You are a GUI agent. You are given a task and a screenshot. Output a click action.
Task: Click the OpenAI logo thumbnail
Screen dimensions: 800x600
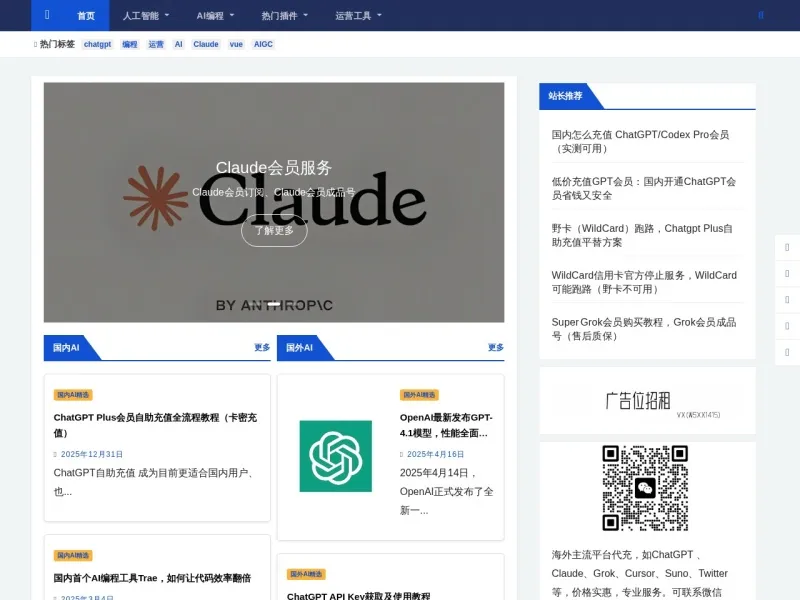click(x=336, y=456)
